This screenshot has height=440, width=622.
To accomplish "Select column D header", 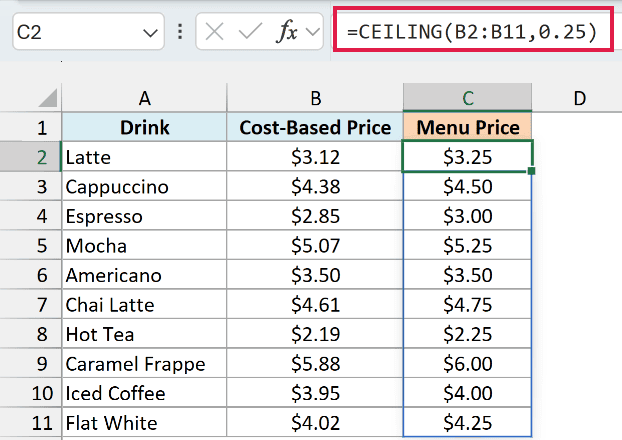I will click(579, 98).
